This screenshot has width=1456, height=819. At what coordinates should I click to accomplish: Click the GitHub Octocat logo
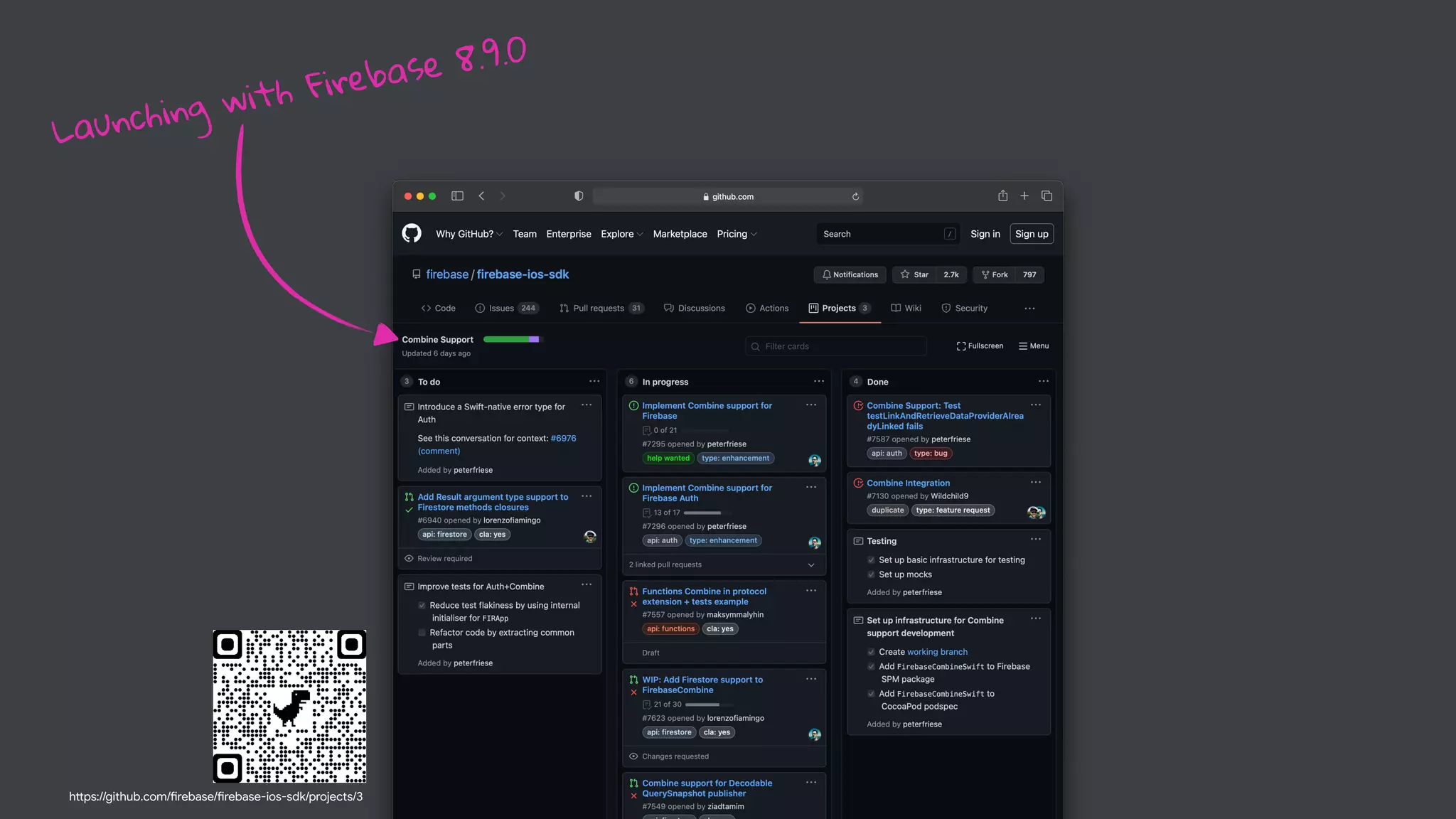click(412, 233)
